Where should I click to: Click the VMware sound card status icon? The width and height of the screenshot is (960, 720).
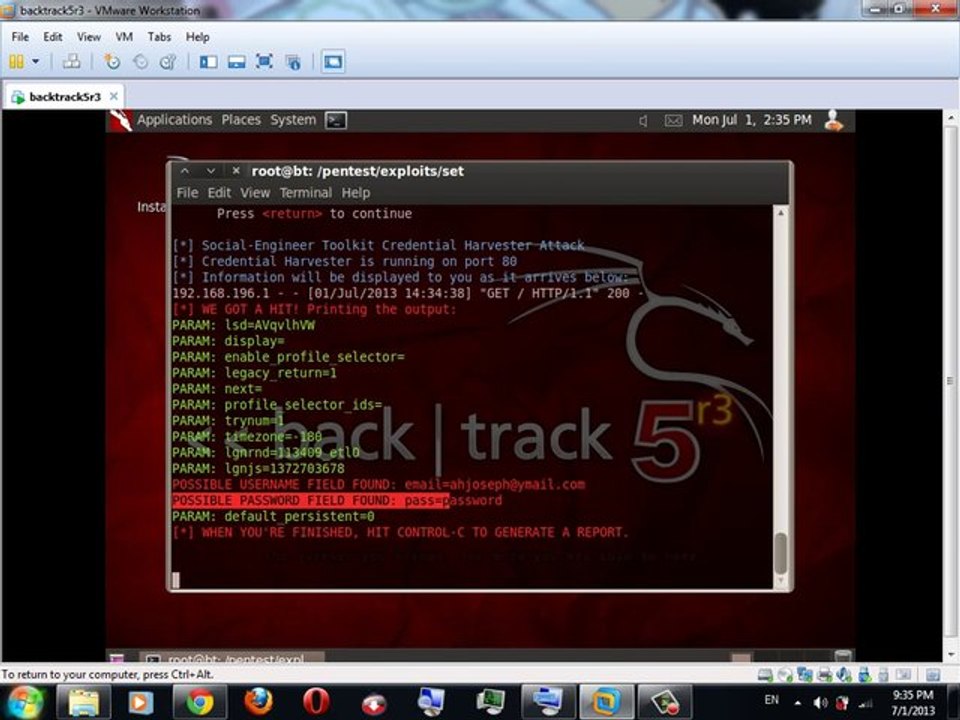click(x=844, y=675)
